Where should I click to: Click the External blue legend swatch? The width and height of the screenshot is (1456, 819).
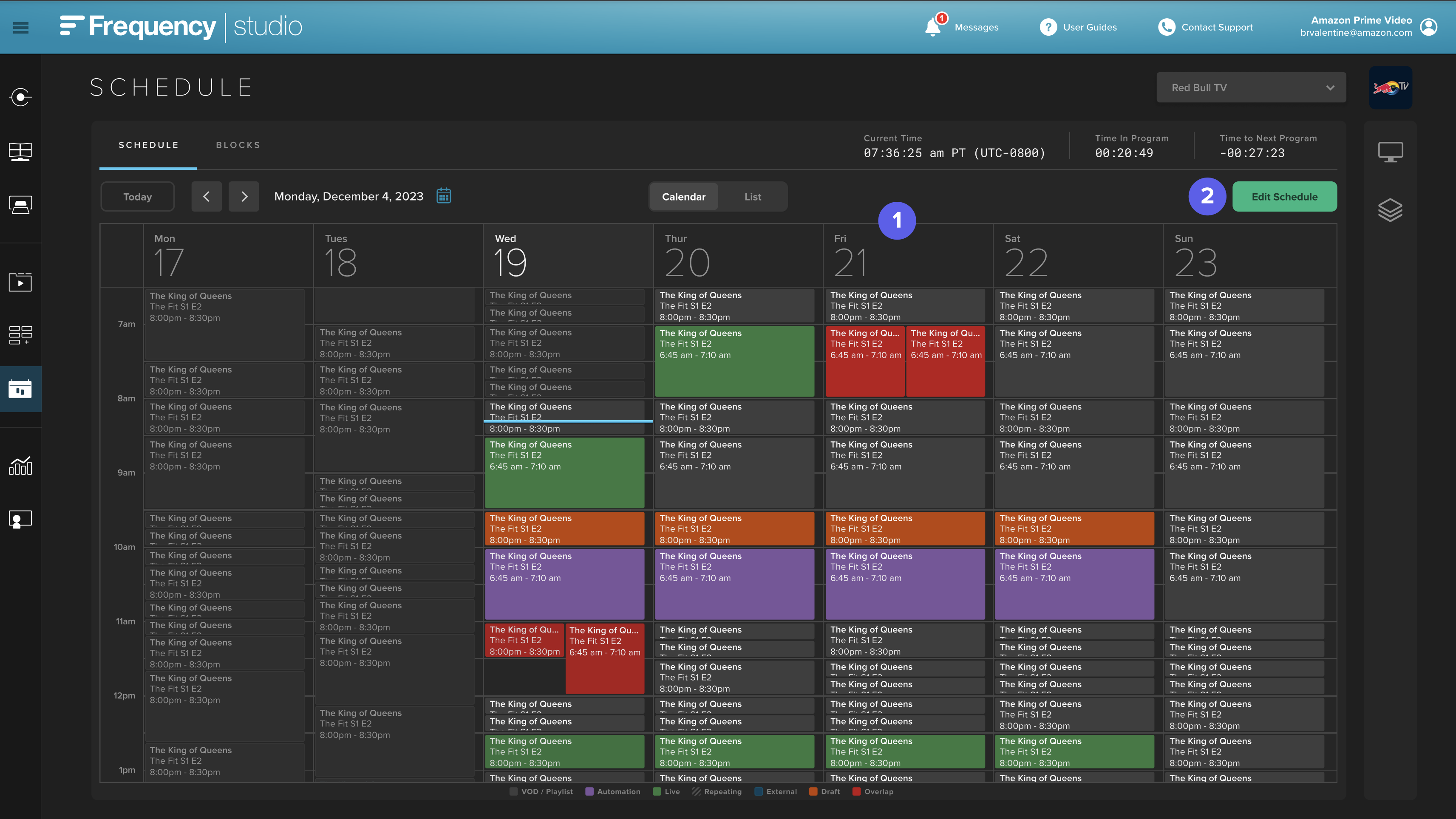tap(759, 791)
